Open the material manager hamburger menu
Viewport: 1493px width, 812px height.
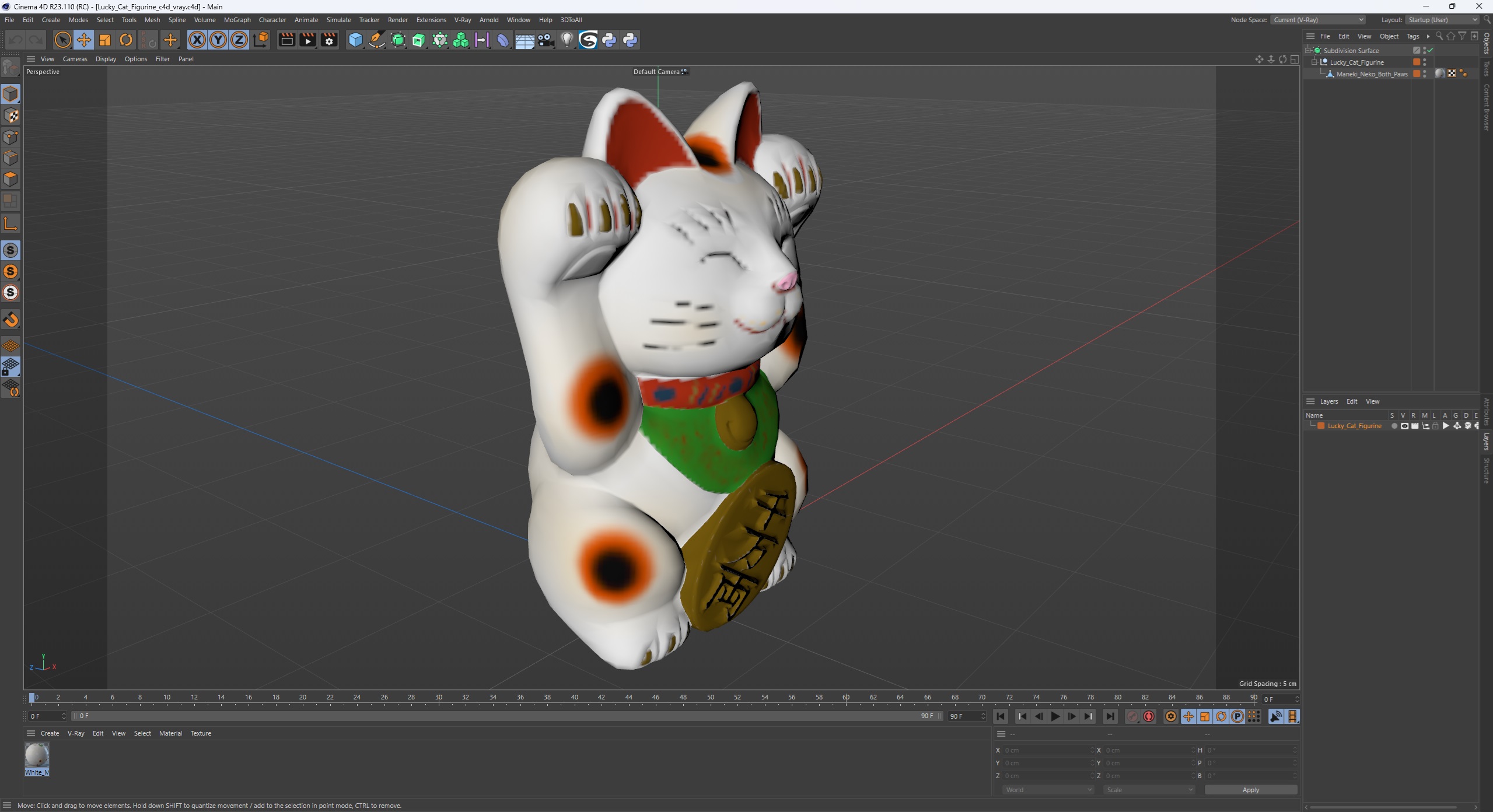[31, 733]
